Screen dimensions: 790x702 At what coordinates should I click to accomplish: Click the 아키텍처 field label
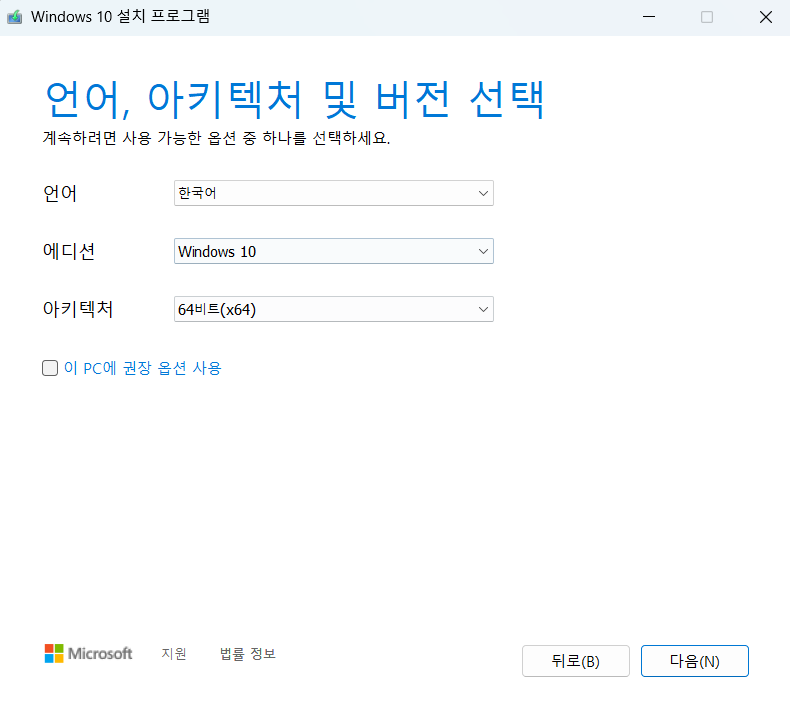(x=78, y=309)
